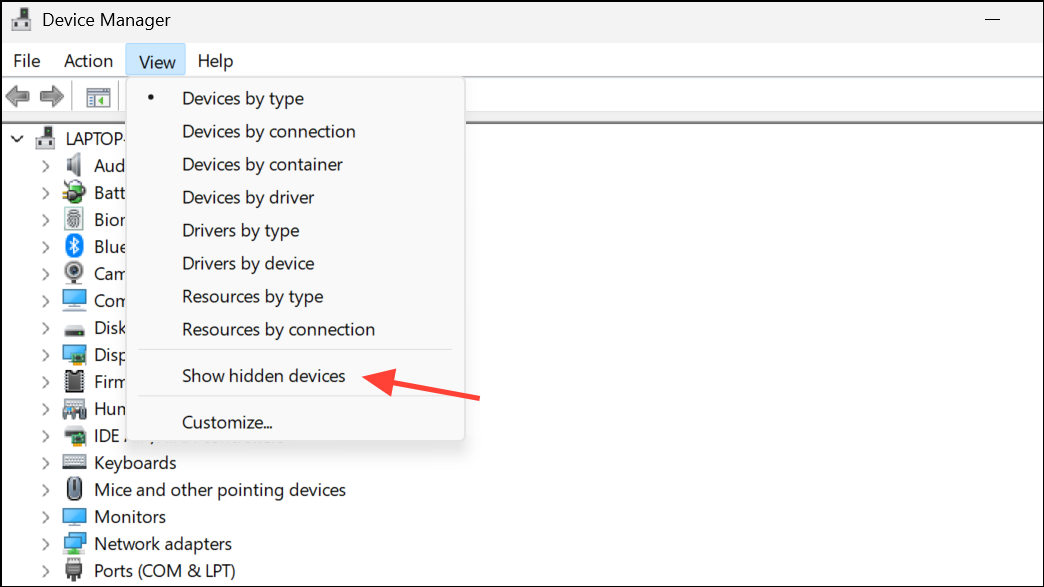Expand the Mice and other pointing devices node

pos(46,490)
